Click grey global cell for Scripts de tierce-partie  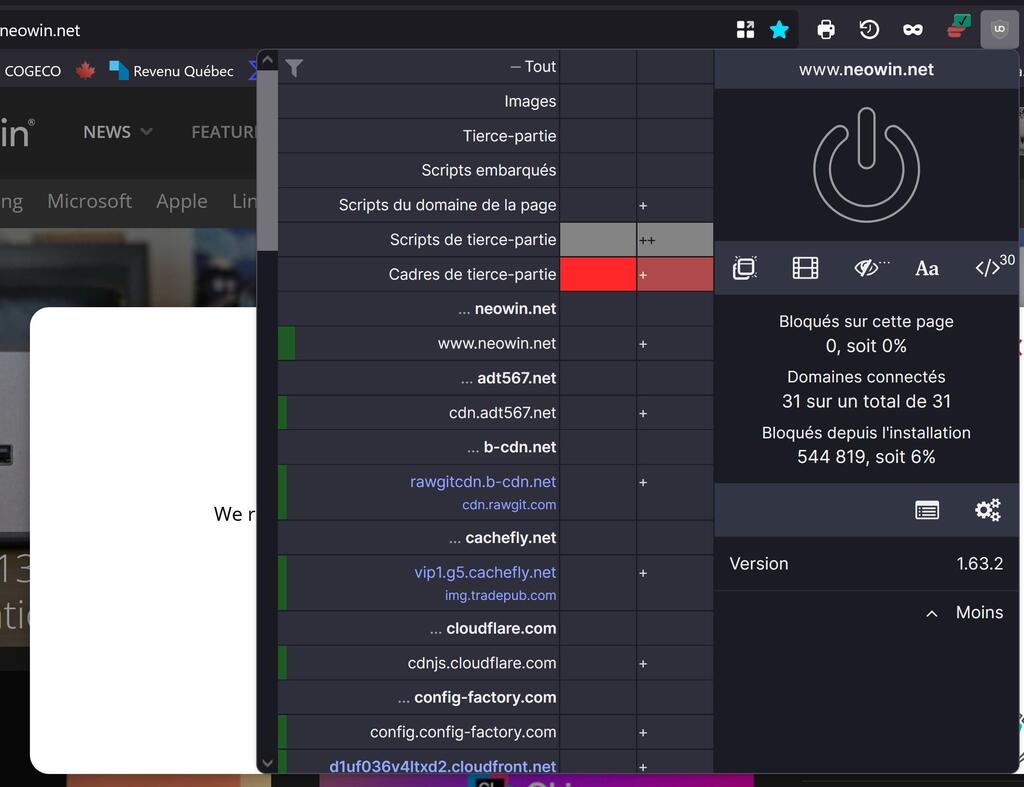pyautogui.click(x=598, y=240)
